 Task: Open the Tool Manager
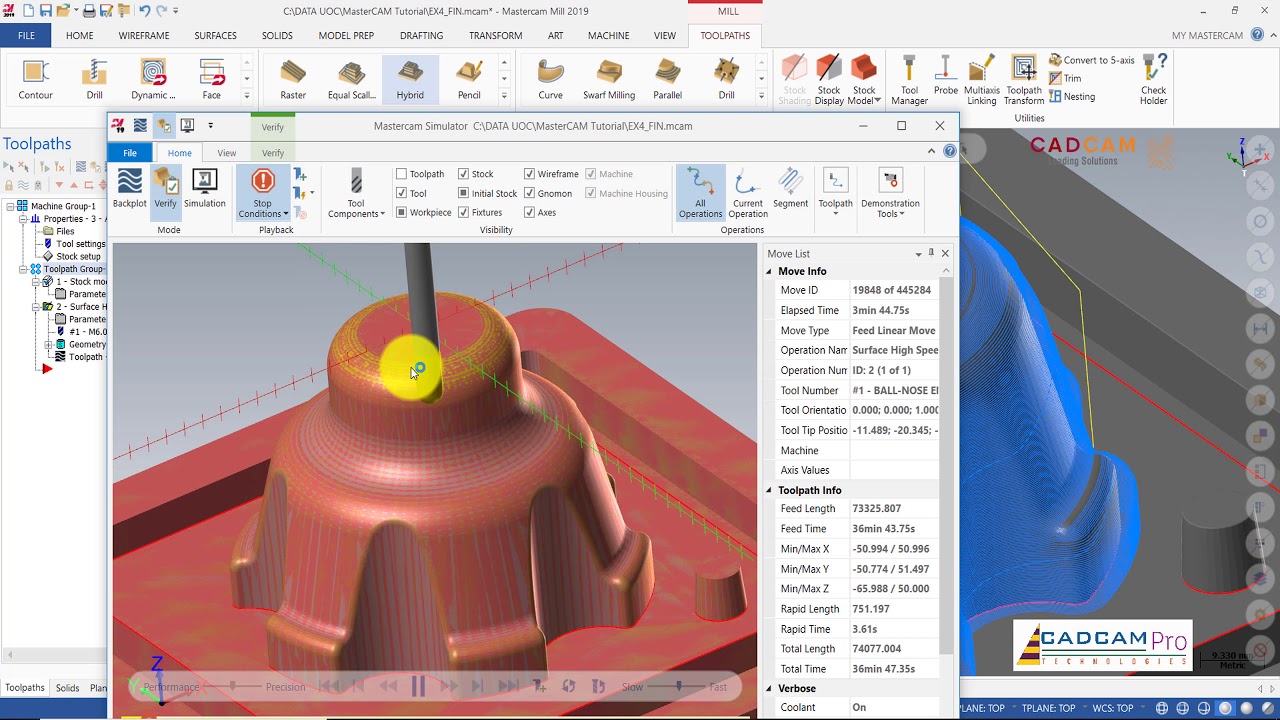pos(909,80)
